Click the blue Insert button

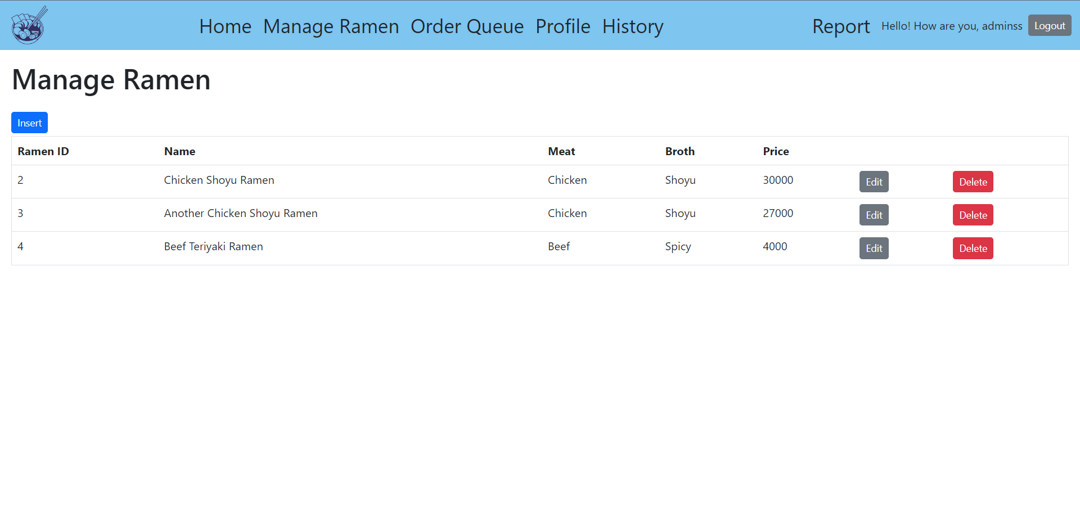coord(30,123)
